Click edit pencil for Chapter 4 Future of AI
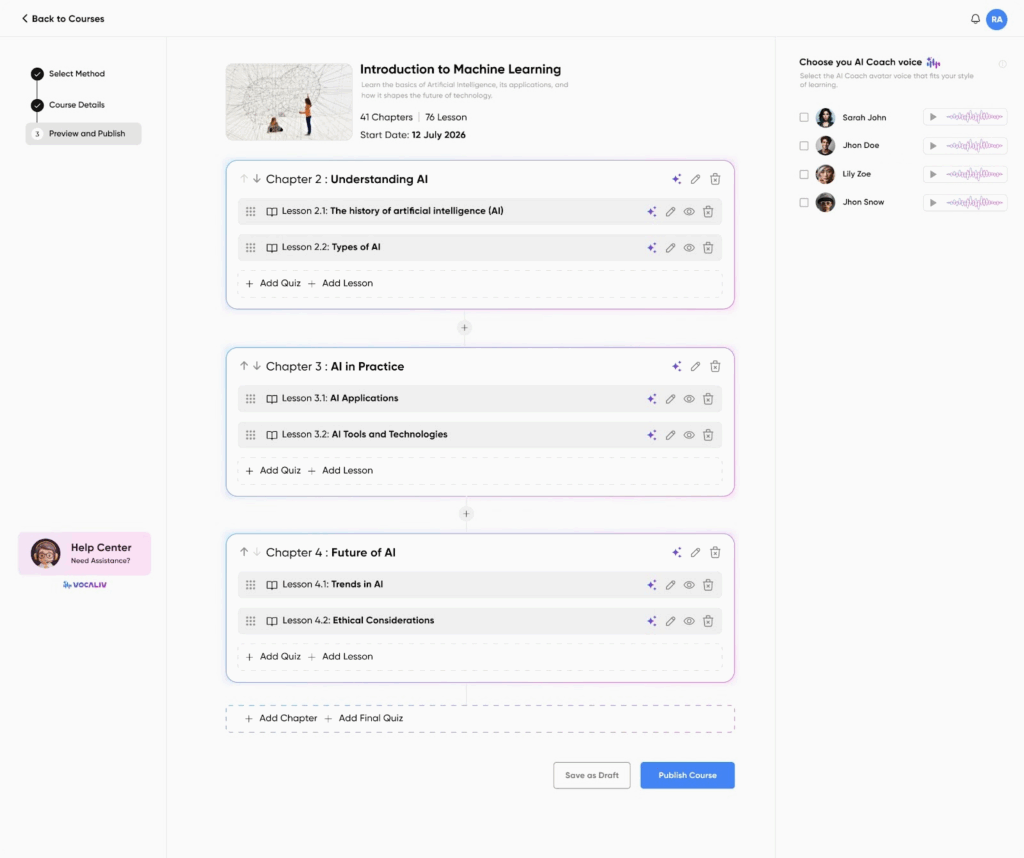 [x=696, y=552]
